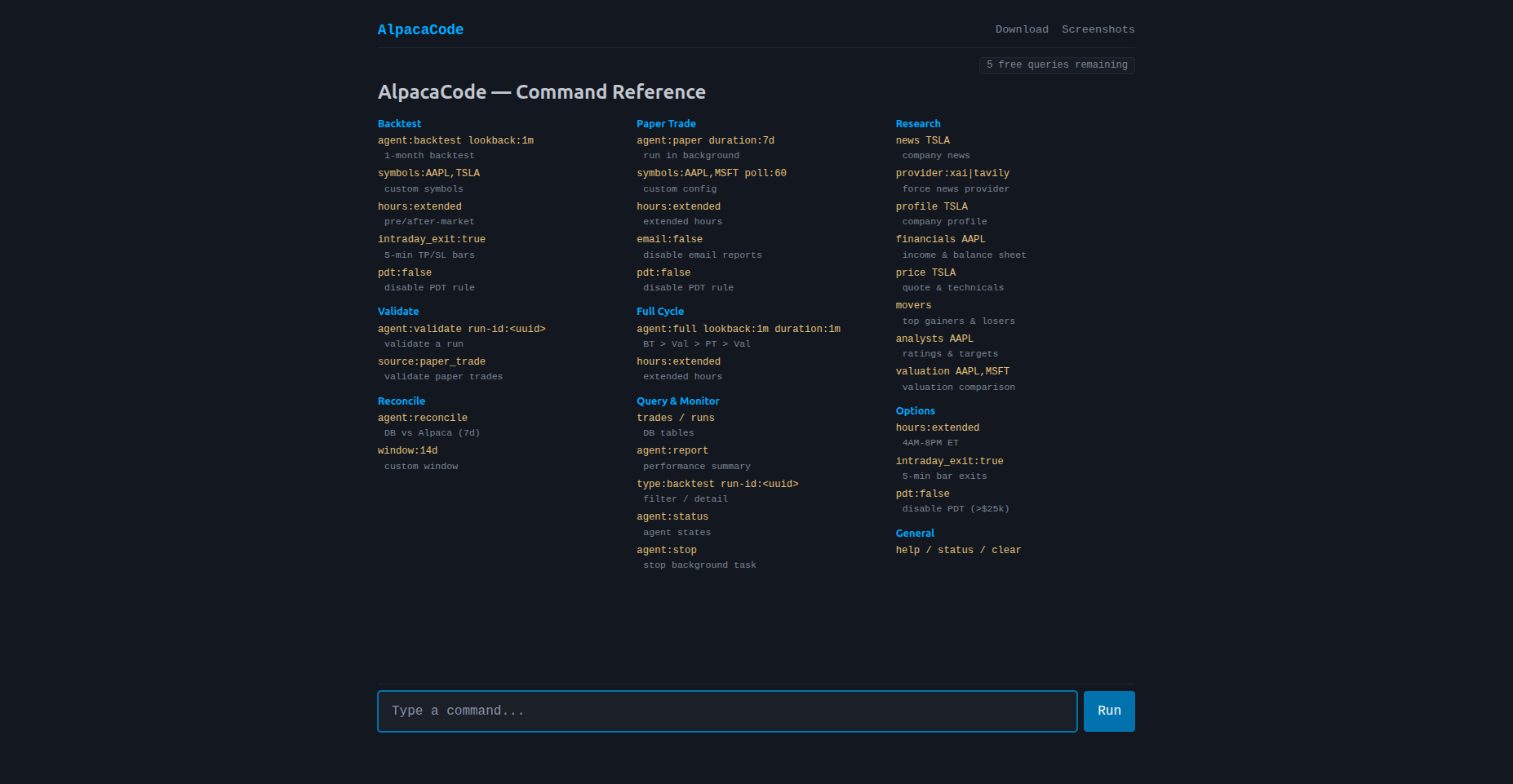Click the agent:stop command
This screenshot has width=1513, height=784.
pos(667,549)
